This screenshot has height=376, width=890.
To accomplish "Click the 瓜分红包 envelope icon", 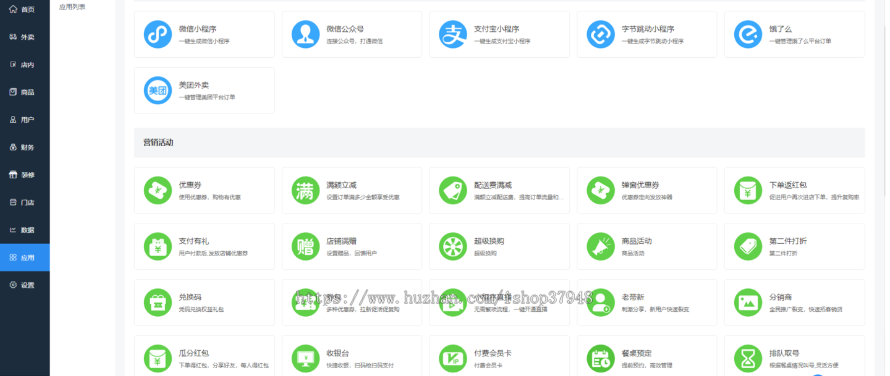I will click(158, 358).
